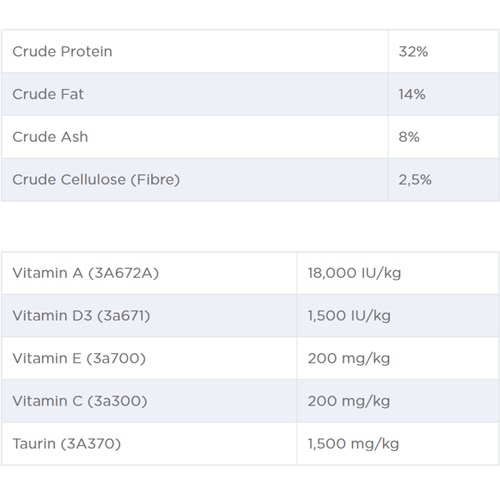The width and height of the screenshot is (500, 500).
Task: Click the 18,000 IU/kg value
Action: pos(354,273)
